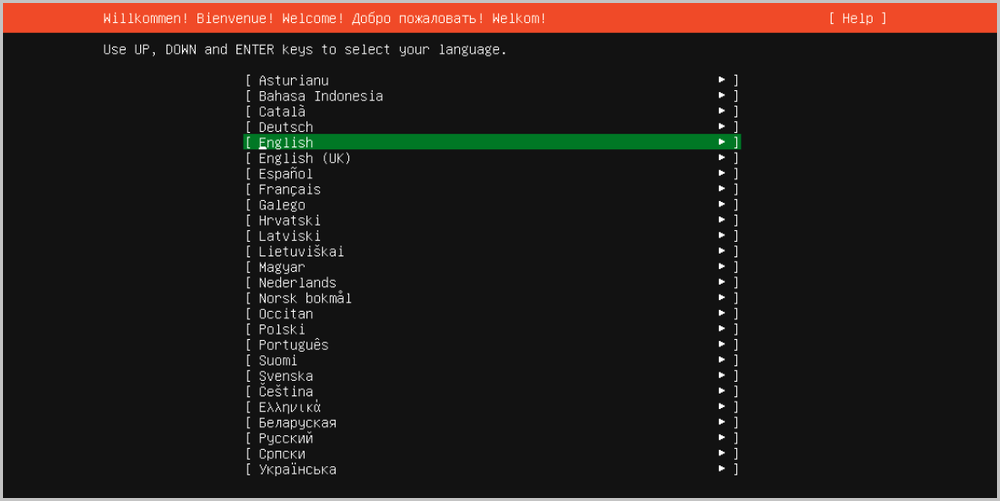This screenshot has width=1000, height=501.
Task: Expand the Hrvatski entry arrow
Action: 721,220
